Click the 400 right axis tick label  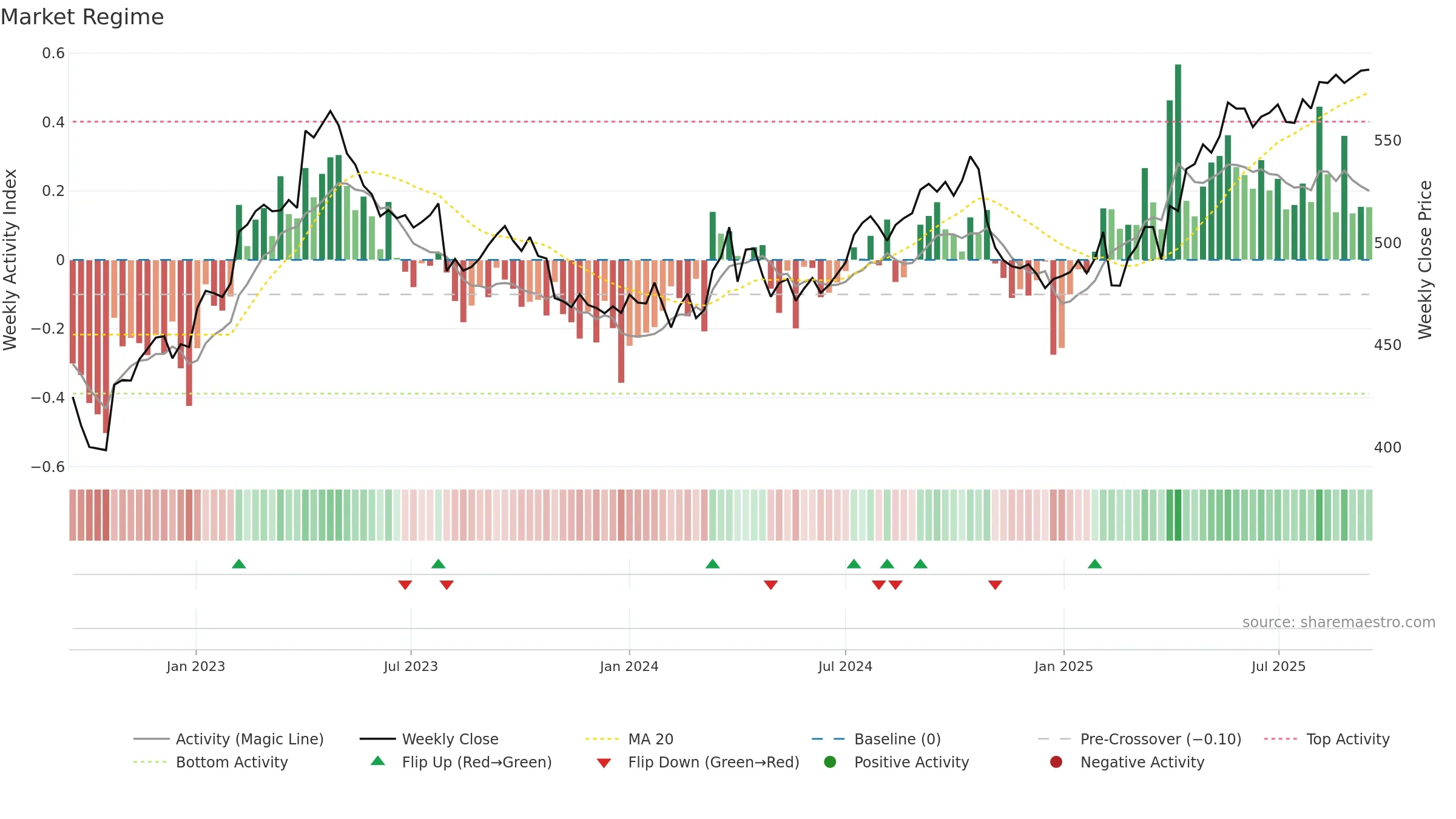pos(1388,448)
